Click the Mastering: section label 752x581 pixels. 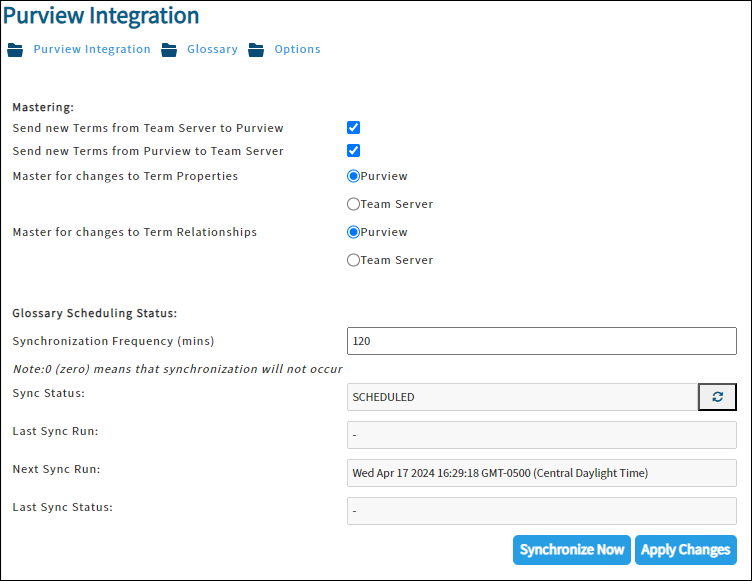click(43, 107)
